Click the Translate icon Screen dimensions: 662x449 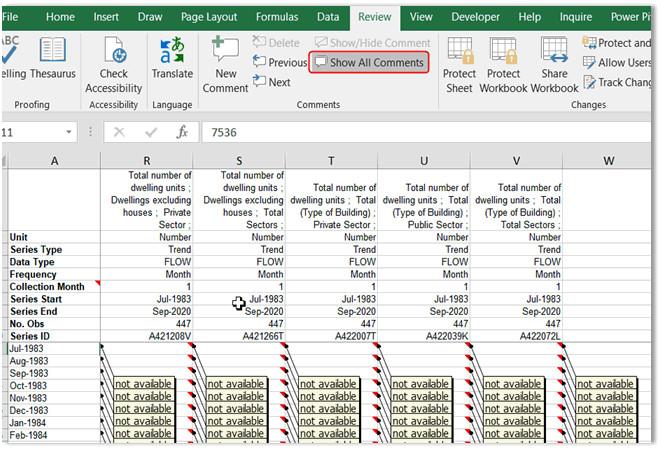172,58
